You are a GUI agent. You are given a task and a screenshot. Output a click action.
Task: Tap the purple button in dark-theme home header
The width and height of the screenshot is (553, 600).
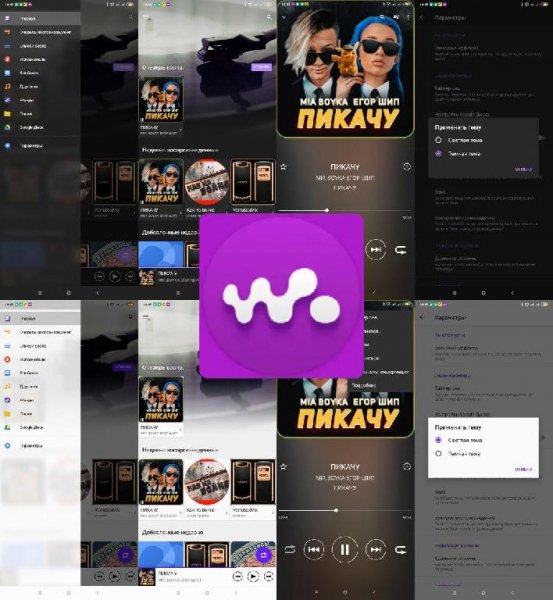coord(261,67)
